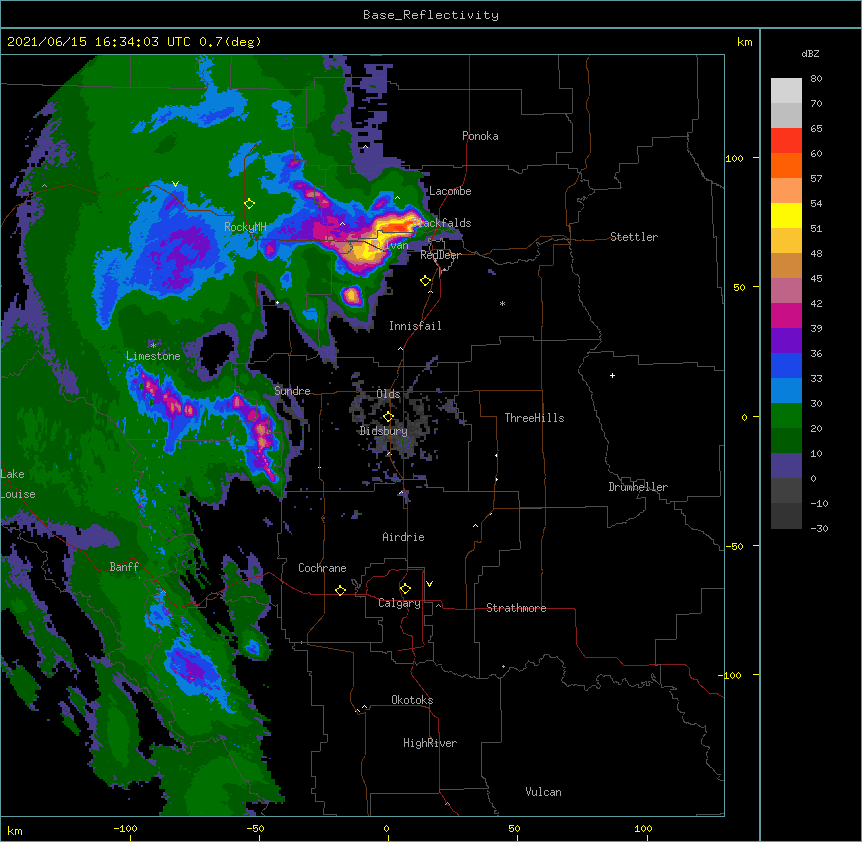
Task: Click the RockyMH location label
Action: coord(245,226)
